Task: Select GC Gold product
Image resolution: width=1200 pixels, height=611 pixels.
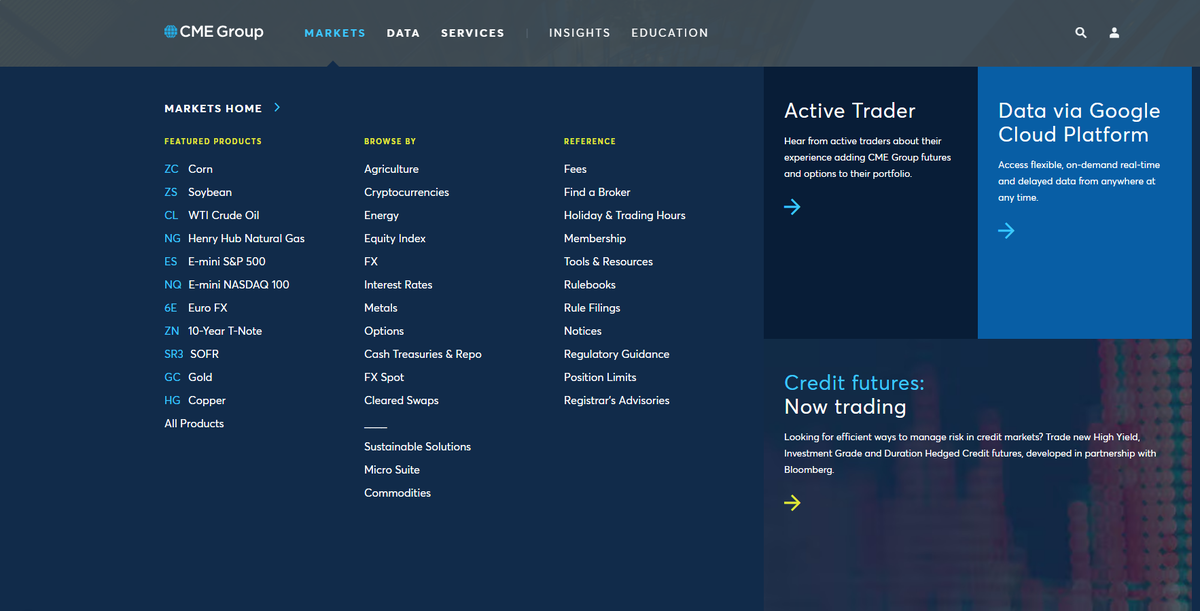Action: [188, 377]
